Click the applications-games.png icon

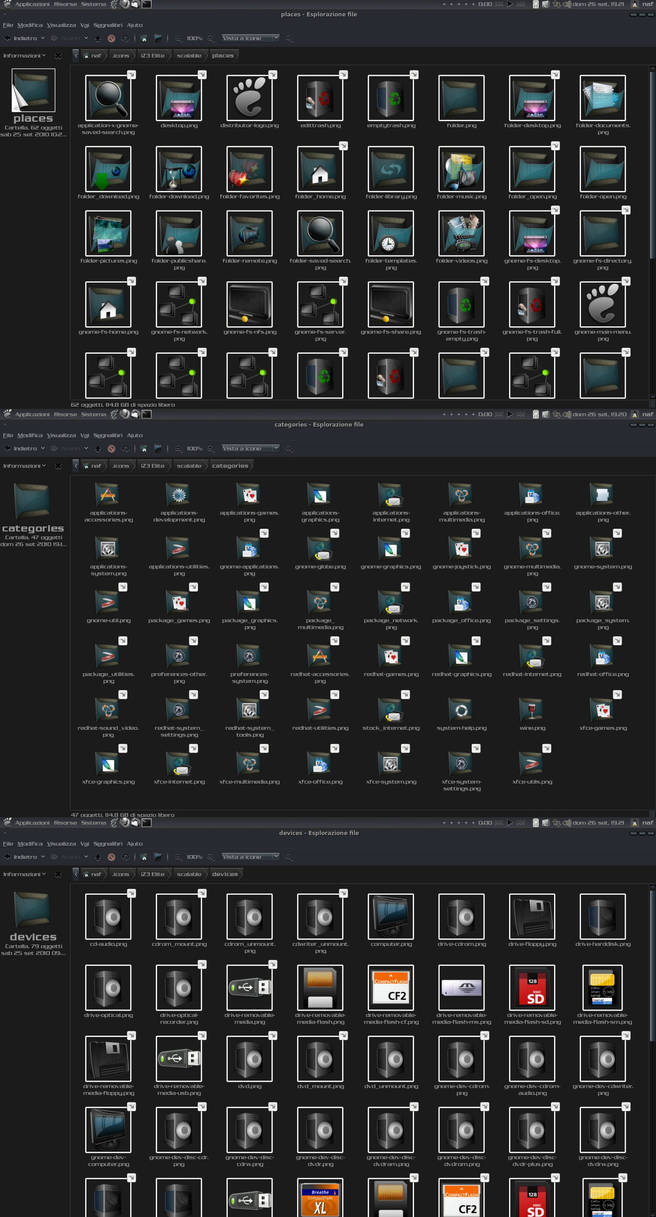click(x=248, y=495)
